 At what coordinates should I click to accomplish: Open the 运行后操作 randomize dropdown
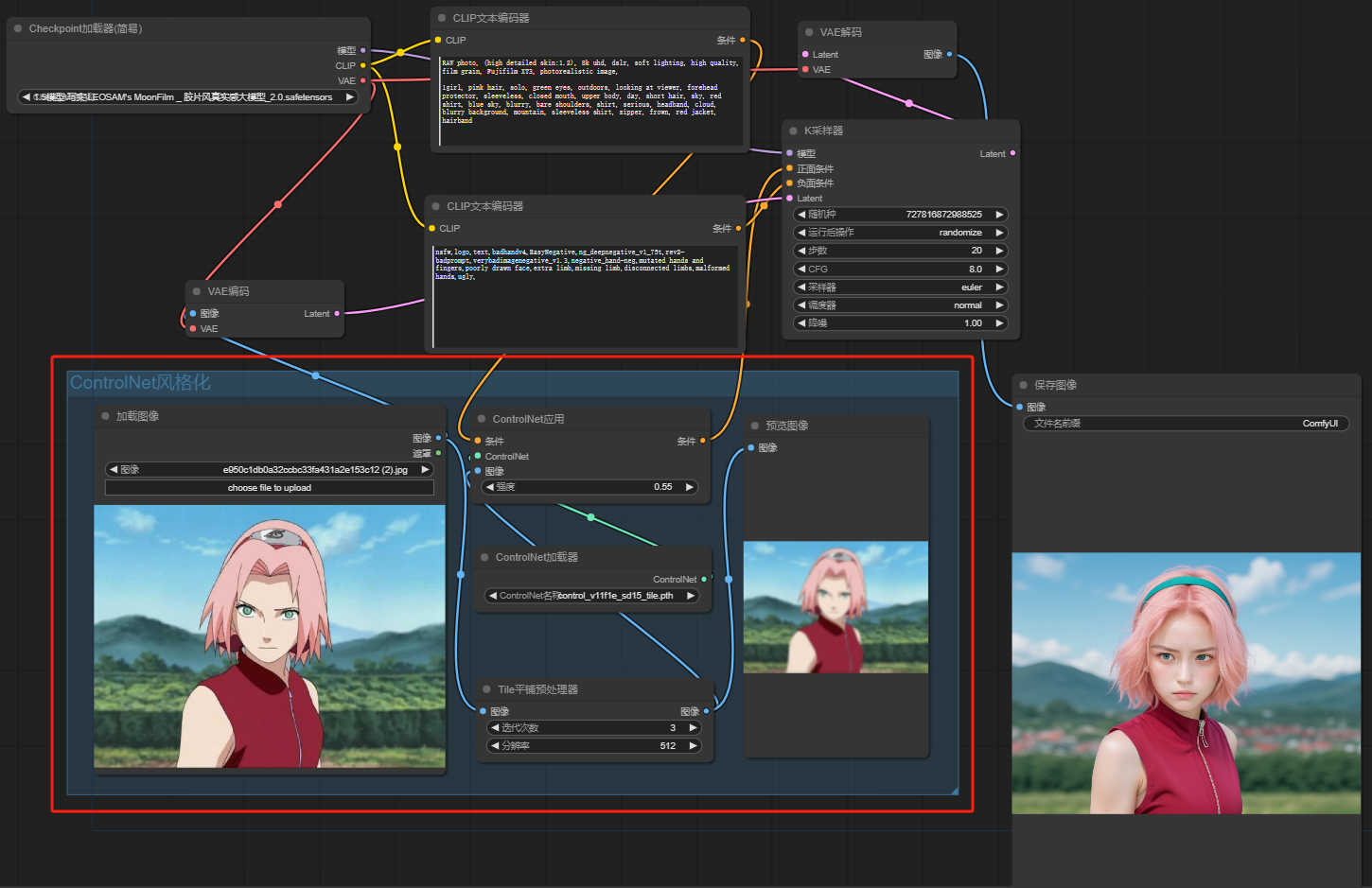point(899,233)
